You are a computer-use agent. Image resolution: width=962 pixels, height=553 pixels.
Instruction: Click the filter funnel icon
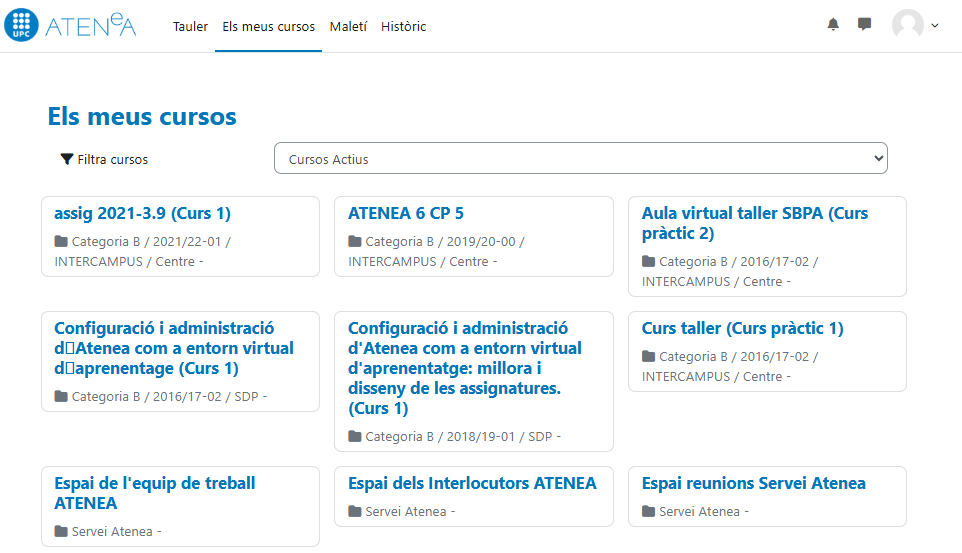pyautogui.click(x=67, y=159)
